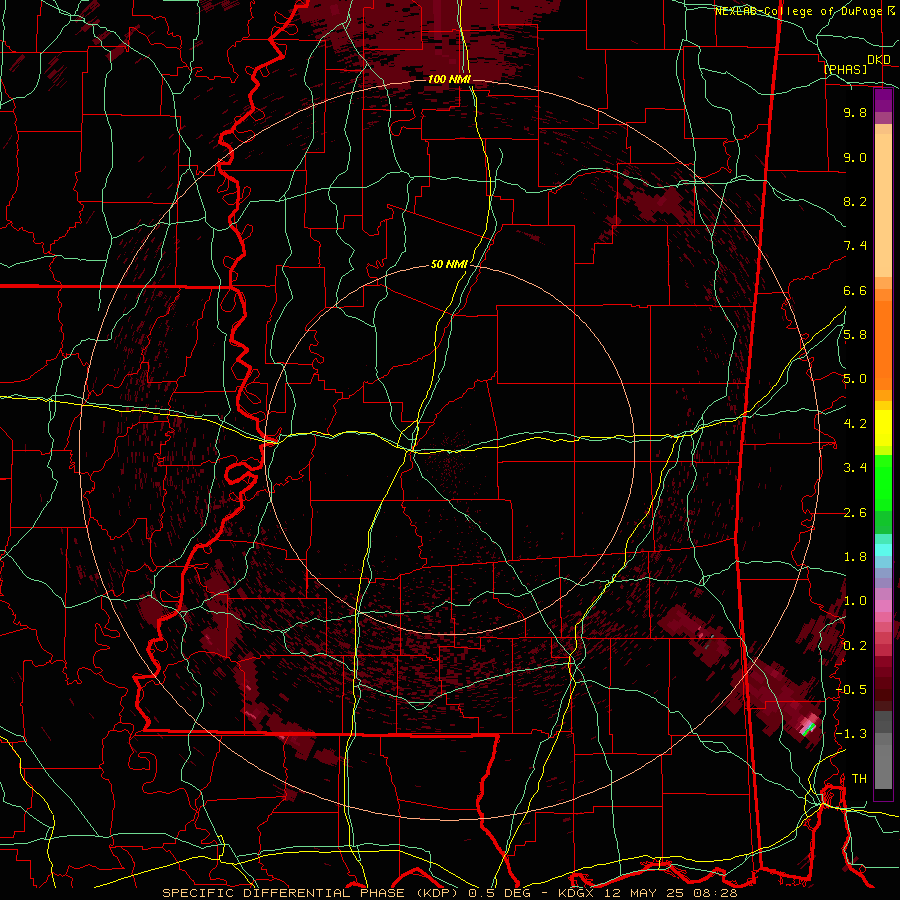Click the 1.0 scale value
Viewport: 900px width, 900px height.
pyautogui.click(x=855, y=601)
